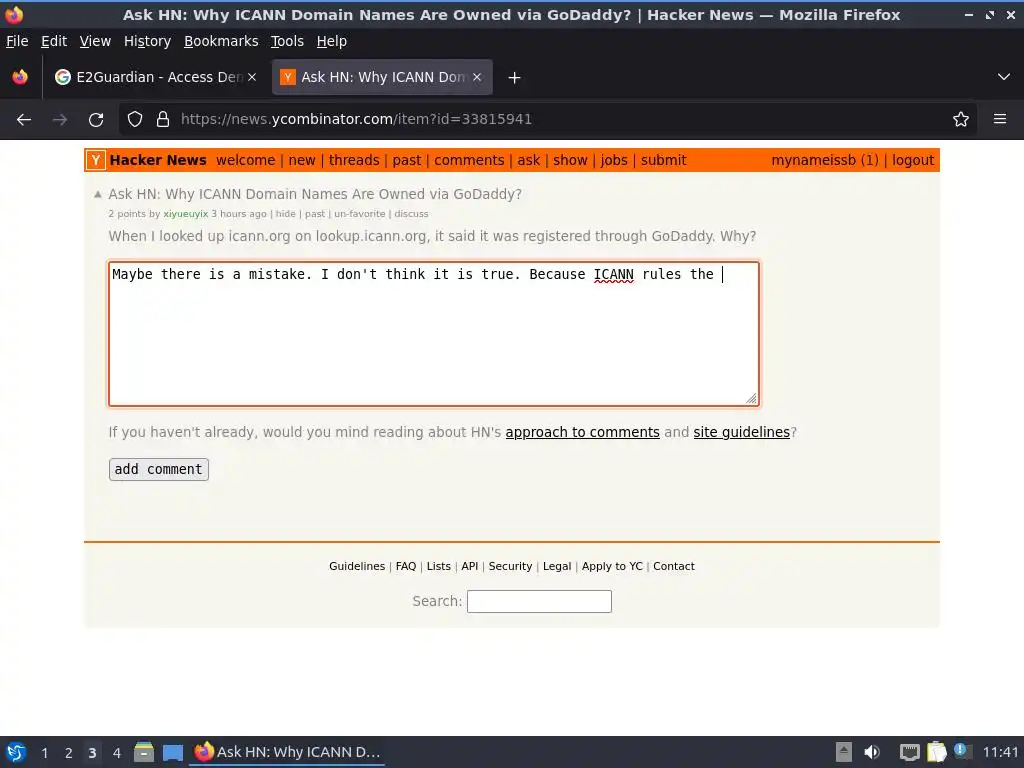Reload the current page

(x=96, y=120)
